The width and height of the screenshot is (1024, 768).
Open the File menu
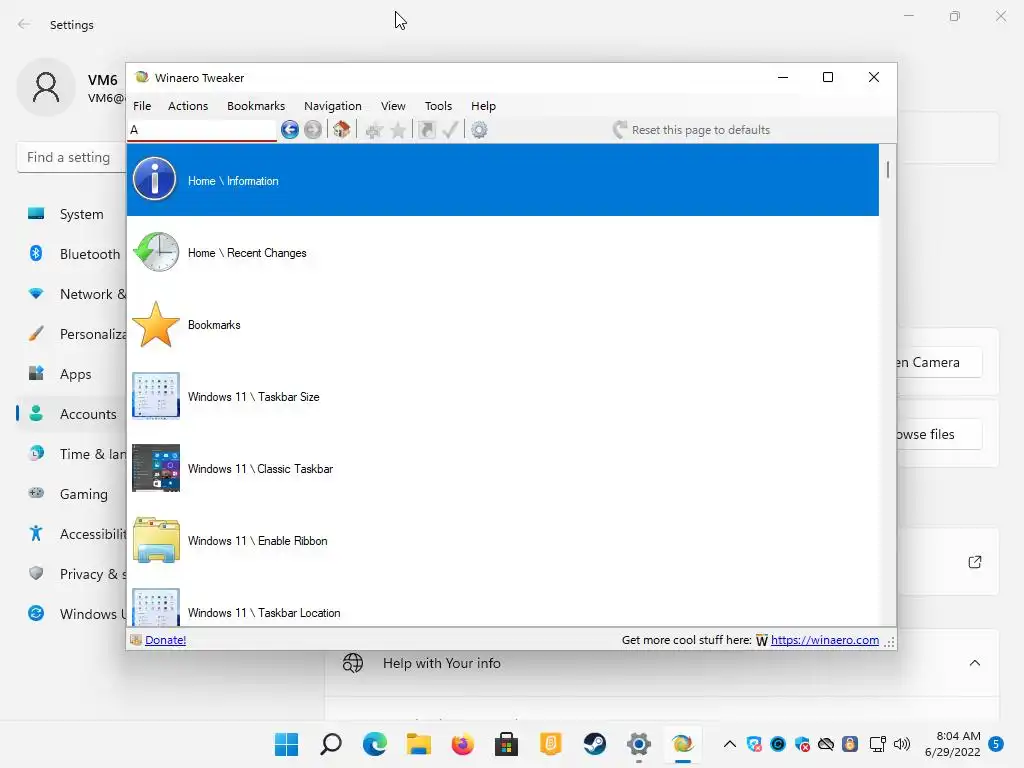142,106
